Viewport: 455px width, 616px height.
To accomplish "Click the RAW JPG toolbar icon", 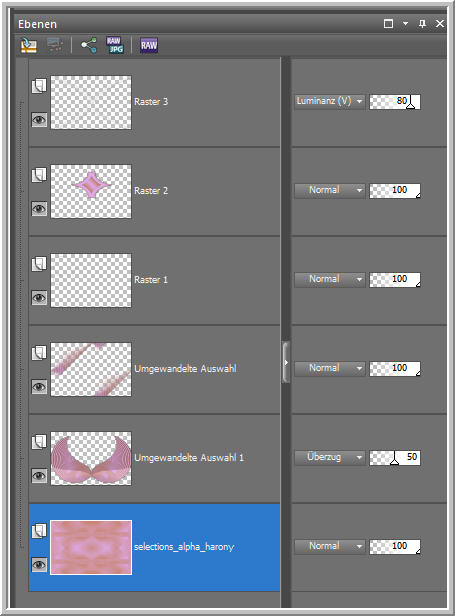I will (x=115, y=45).
